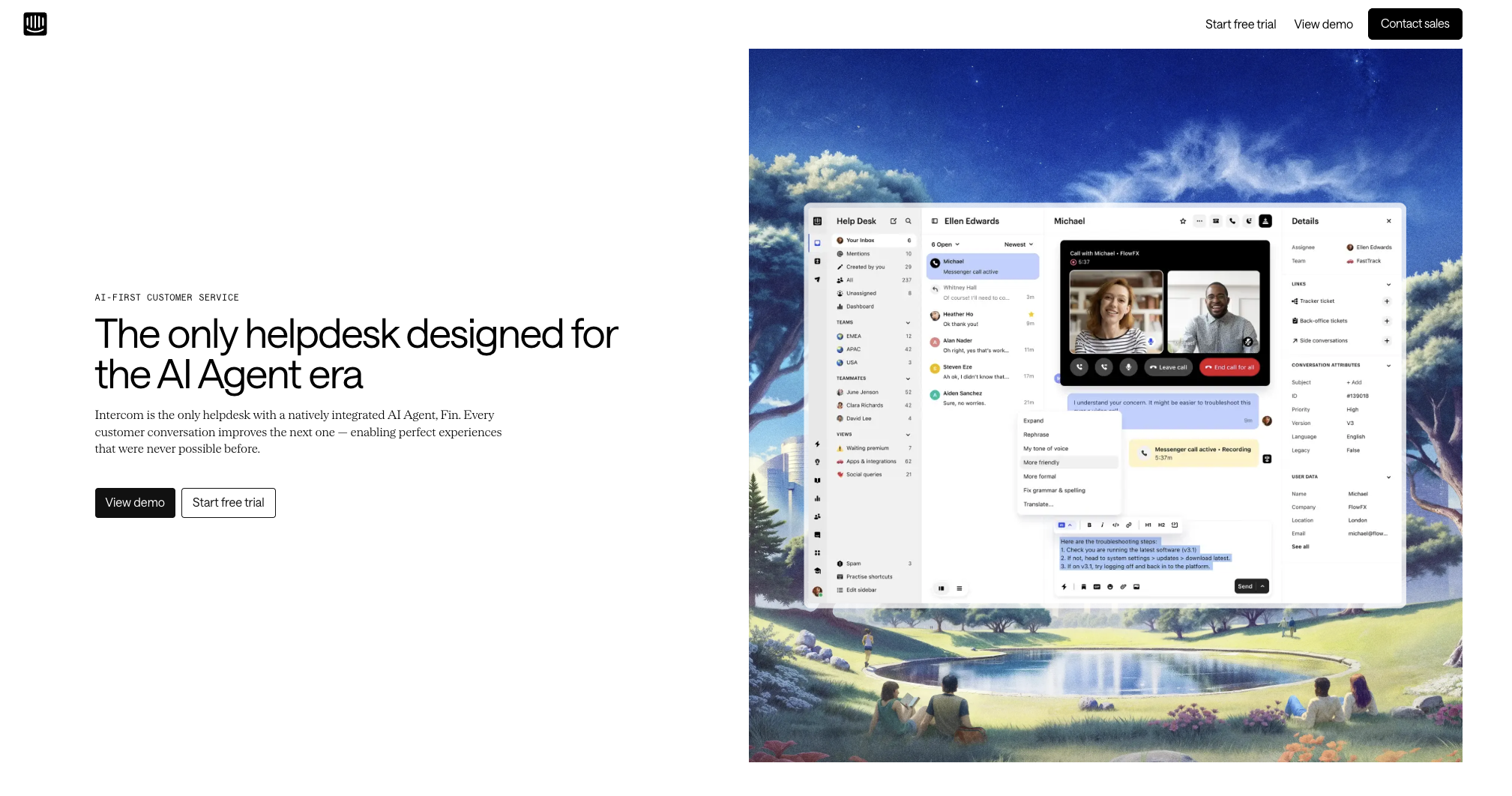Click the Contact sales button

[1415, 24]
